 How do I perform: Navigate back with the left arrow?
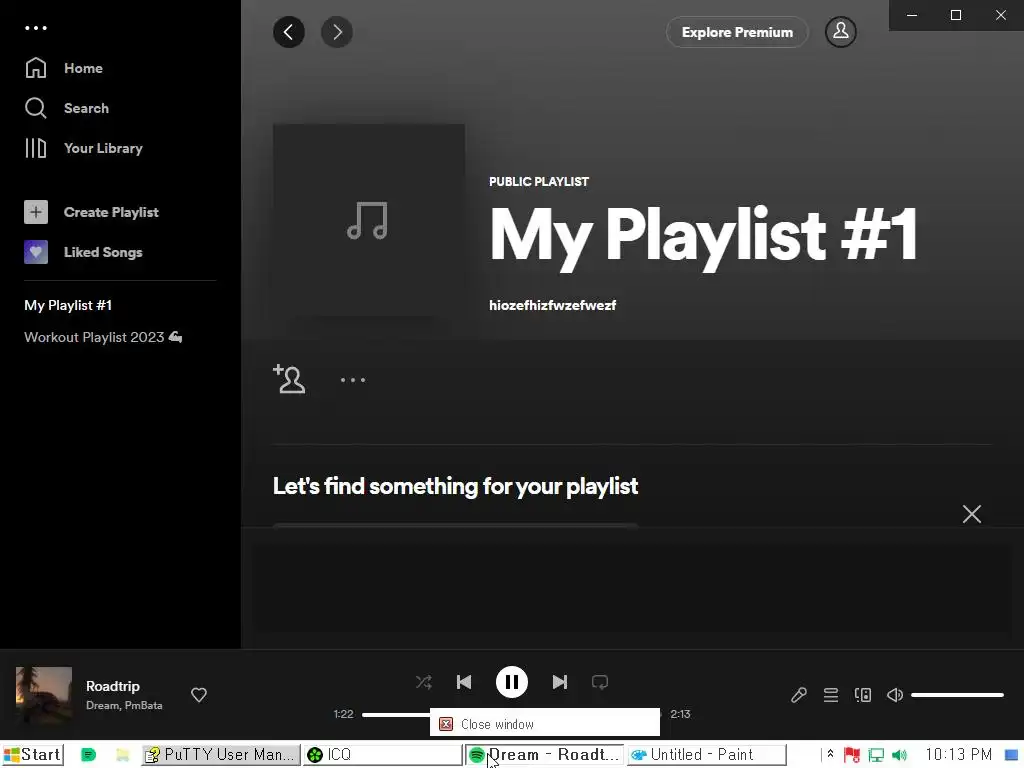[x=289, y=32]
